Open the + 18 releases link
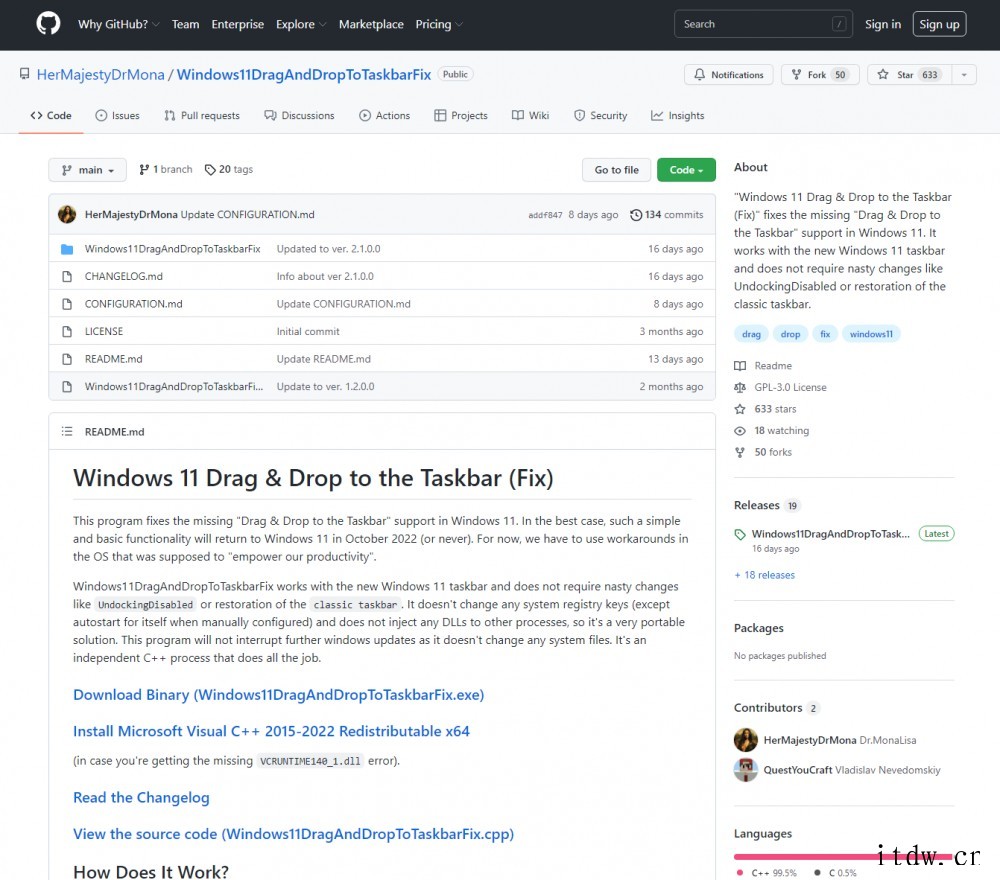This screenshot has width=1000, height=880. (x=765, y=575)
